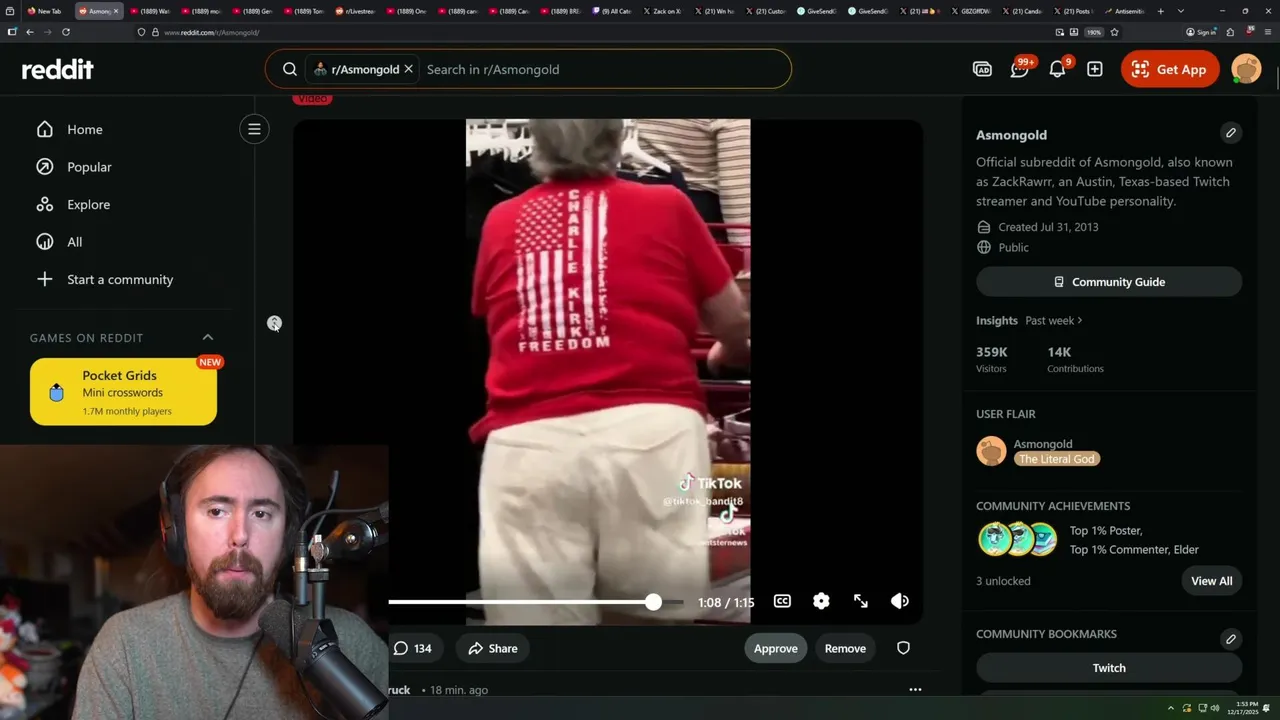Reset the 190% zoom level indicator
Viewport: 1280px width, 720px height.
tap(1094, 32)
